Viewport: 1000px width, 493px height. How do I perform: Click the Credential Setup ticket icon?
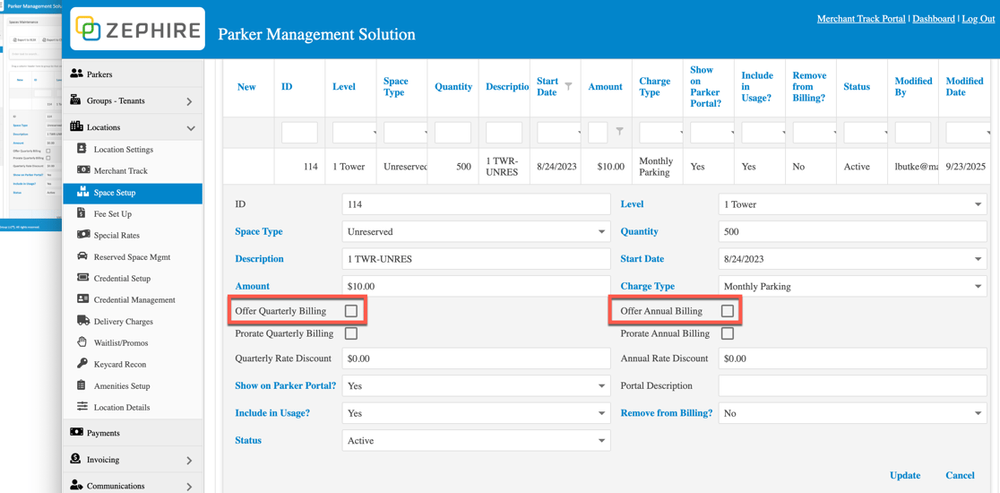point(82,278)
